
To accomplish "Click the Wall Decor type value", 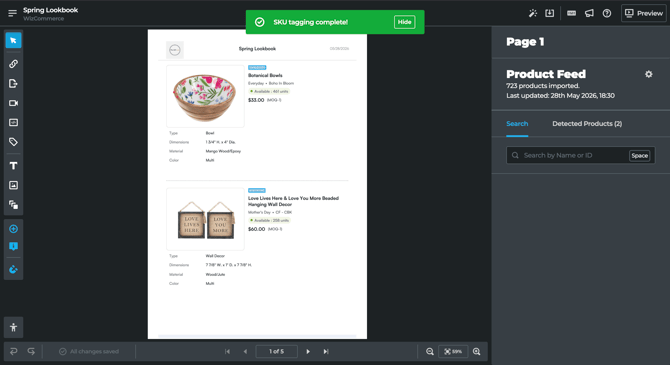I will tap(215, 256).
